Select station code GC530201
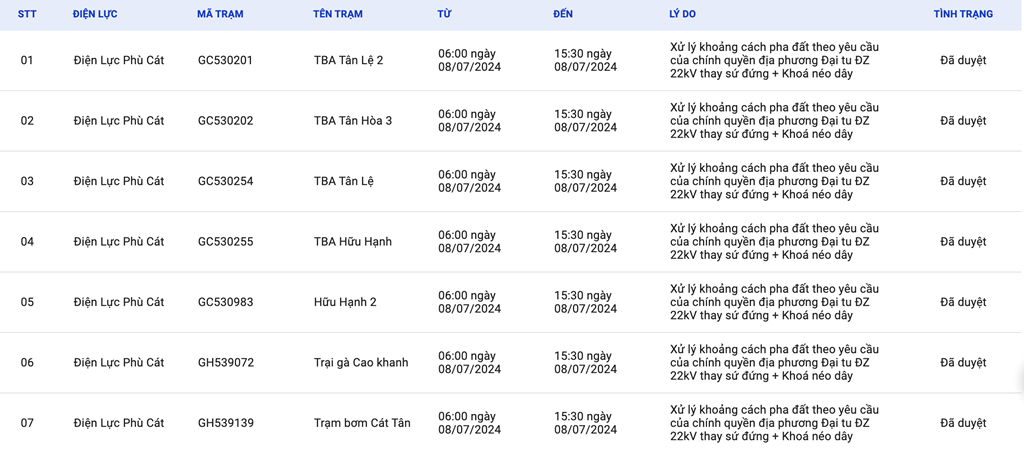The width and height of the screenshot is (1024, 453). click(x=225, y=61)
